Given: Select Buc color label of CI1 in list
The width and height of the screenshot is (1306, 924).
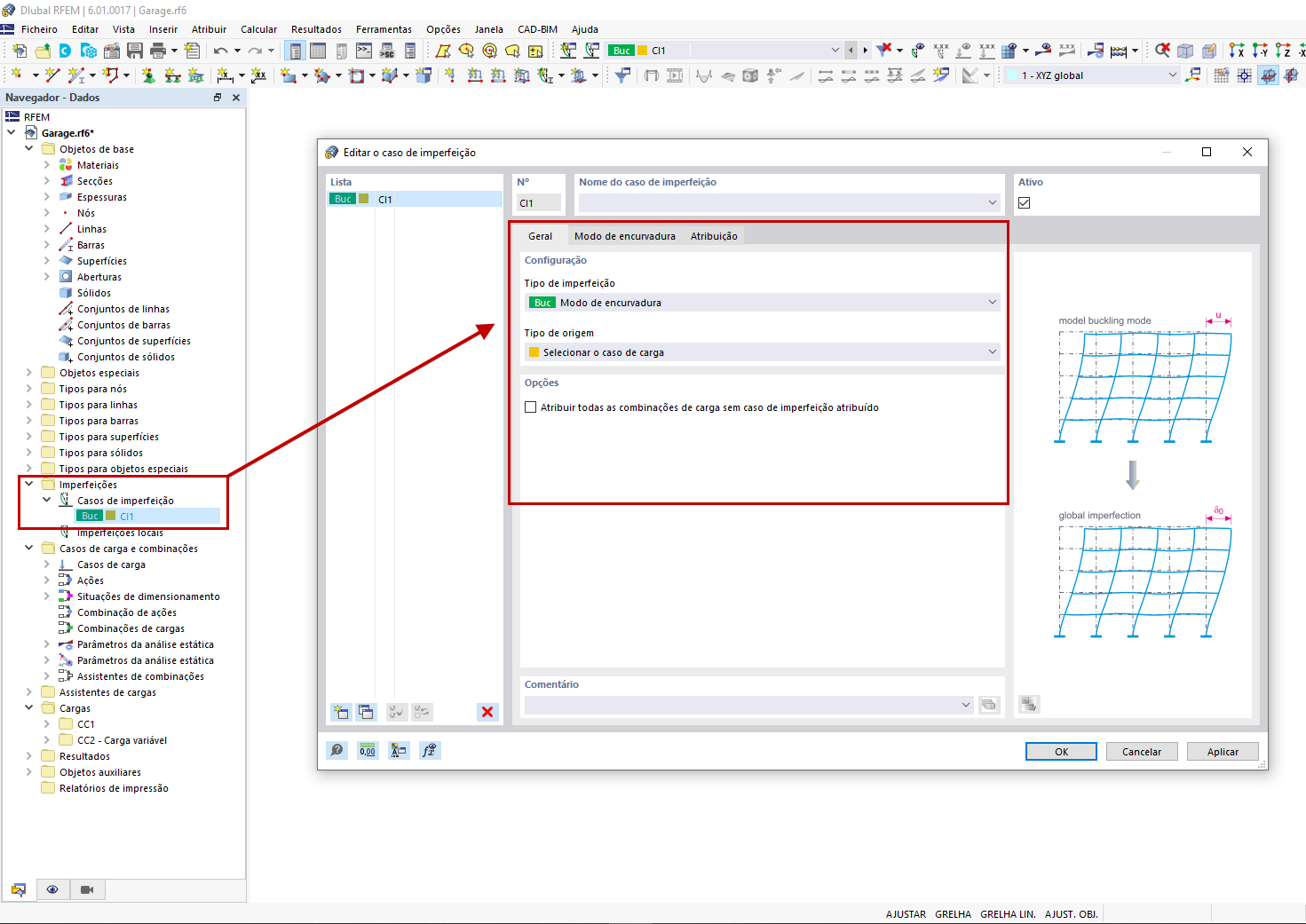Looking at the screenshot, I should pyautogui.click(x=342, y=198).
